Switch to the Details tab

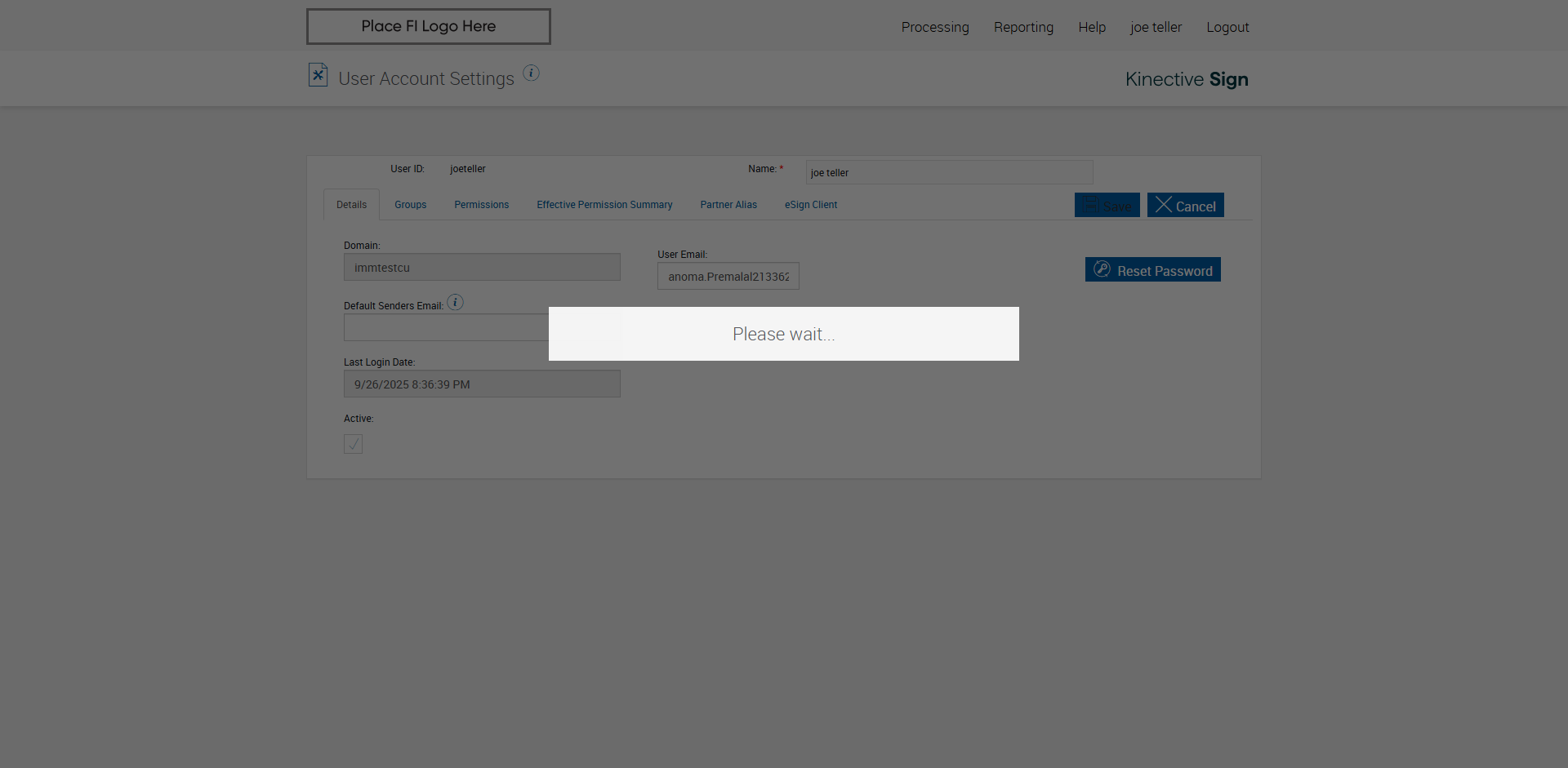click(351, 205)
